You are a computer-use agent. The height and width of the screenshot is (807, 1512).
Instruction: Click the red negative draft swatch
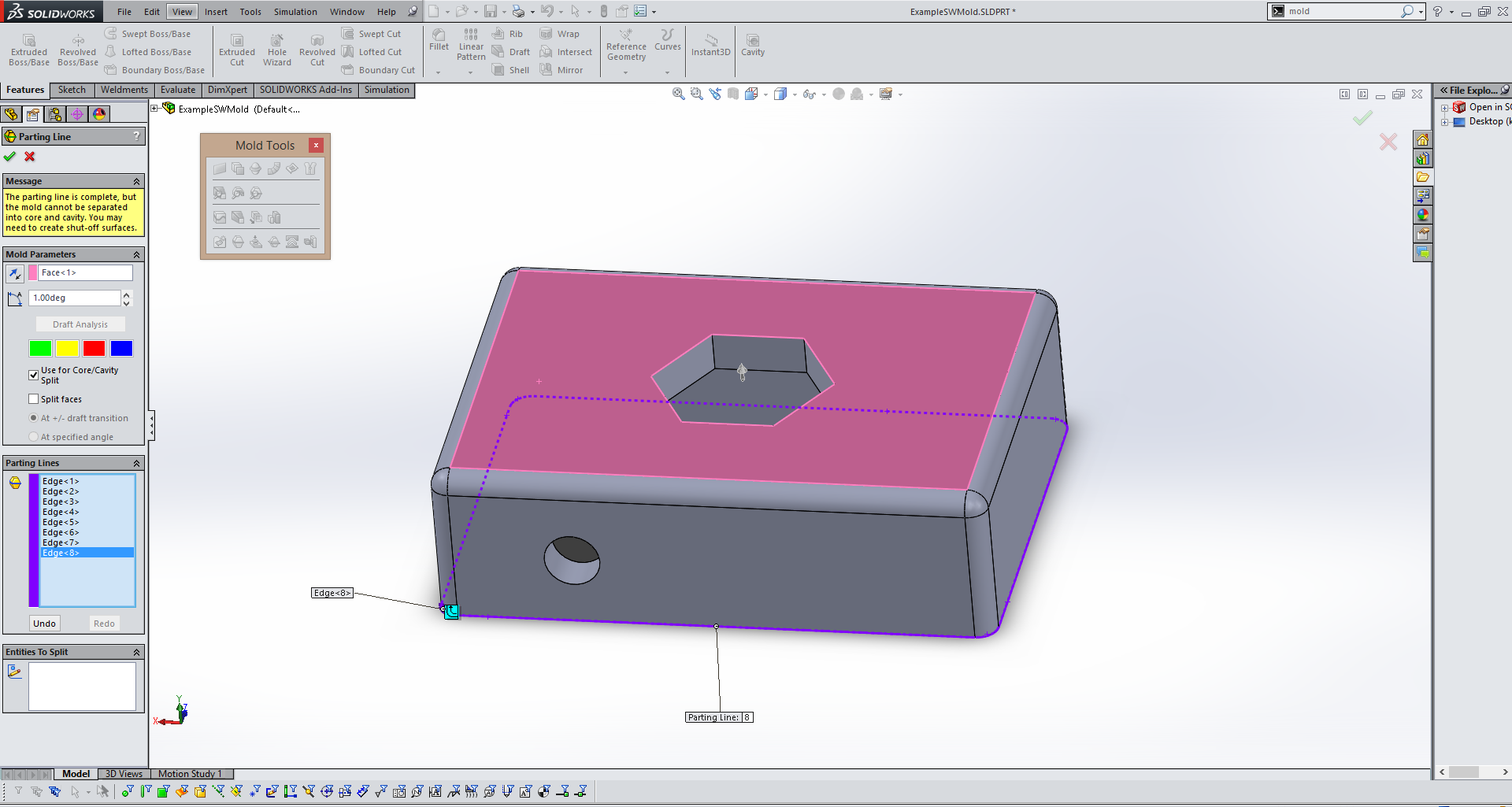click(x=94, y=348)
